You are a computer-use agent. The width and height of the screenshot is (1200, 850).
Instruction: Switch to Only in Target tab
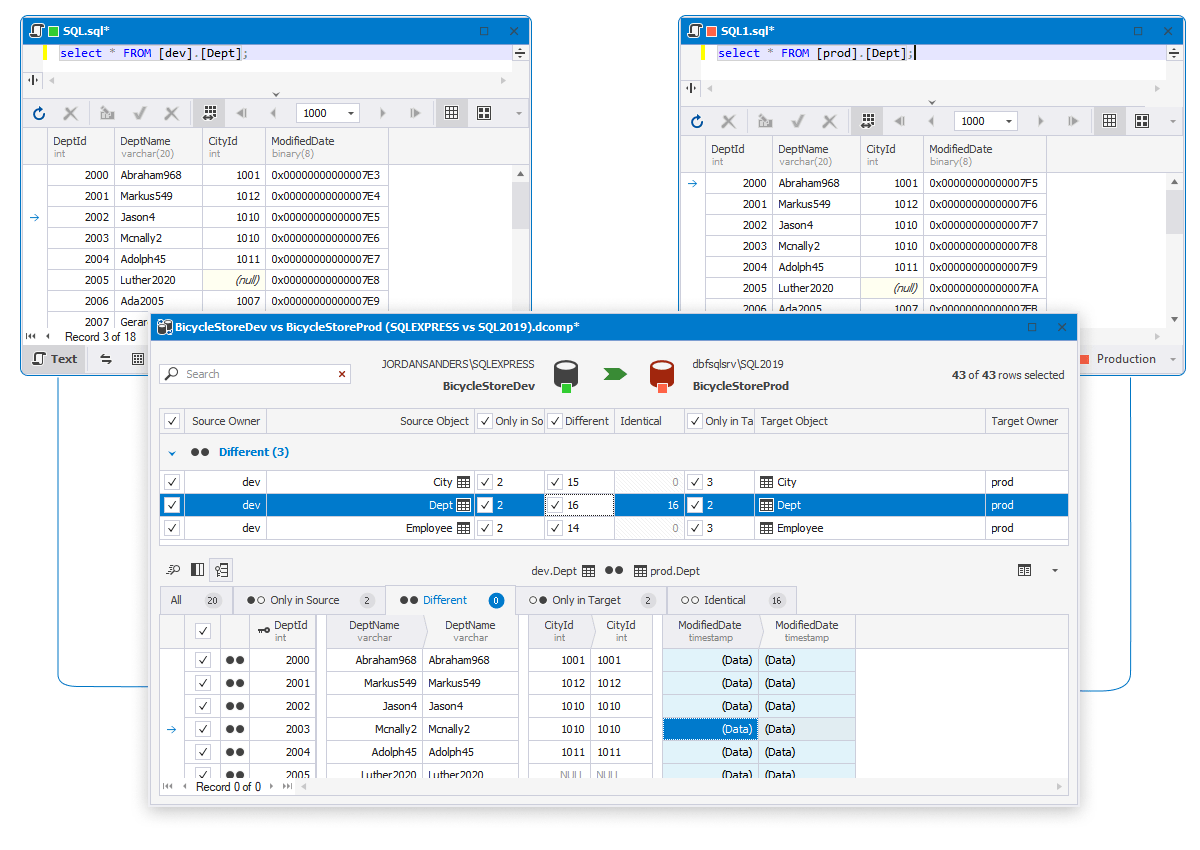[x=591, y=601]
